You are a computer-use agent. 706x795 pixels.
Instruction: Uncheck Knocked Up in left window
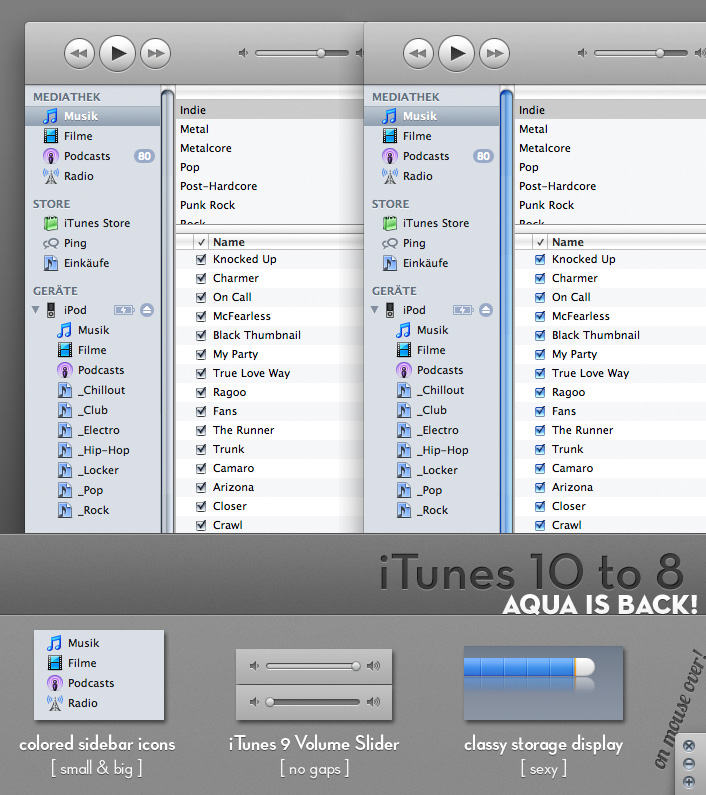tap(201, 259)
